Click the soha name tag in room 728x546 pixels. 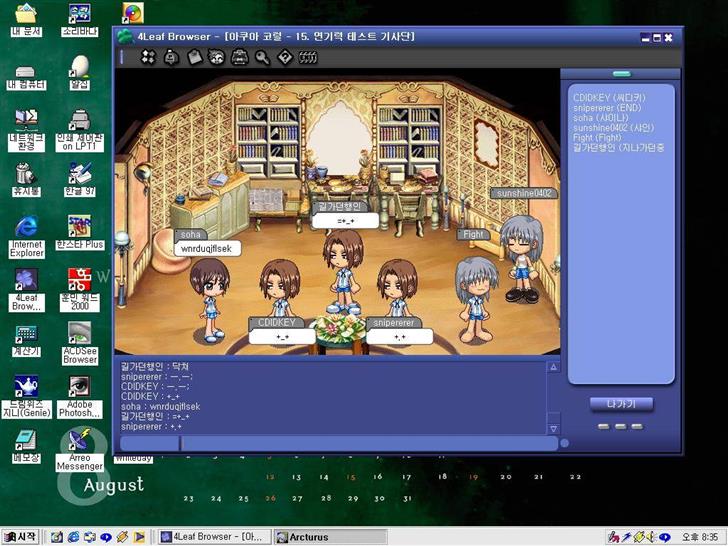point(190,234)
